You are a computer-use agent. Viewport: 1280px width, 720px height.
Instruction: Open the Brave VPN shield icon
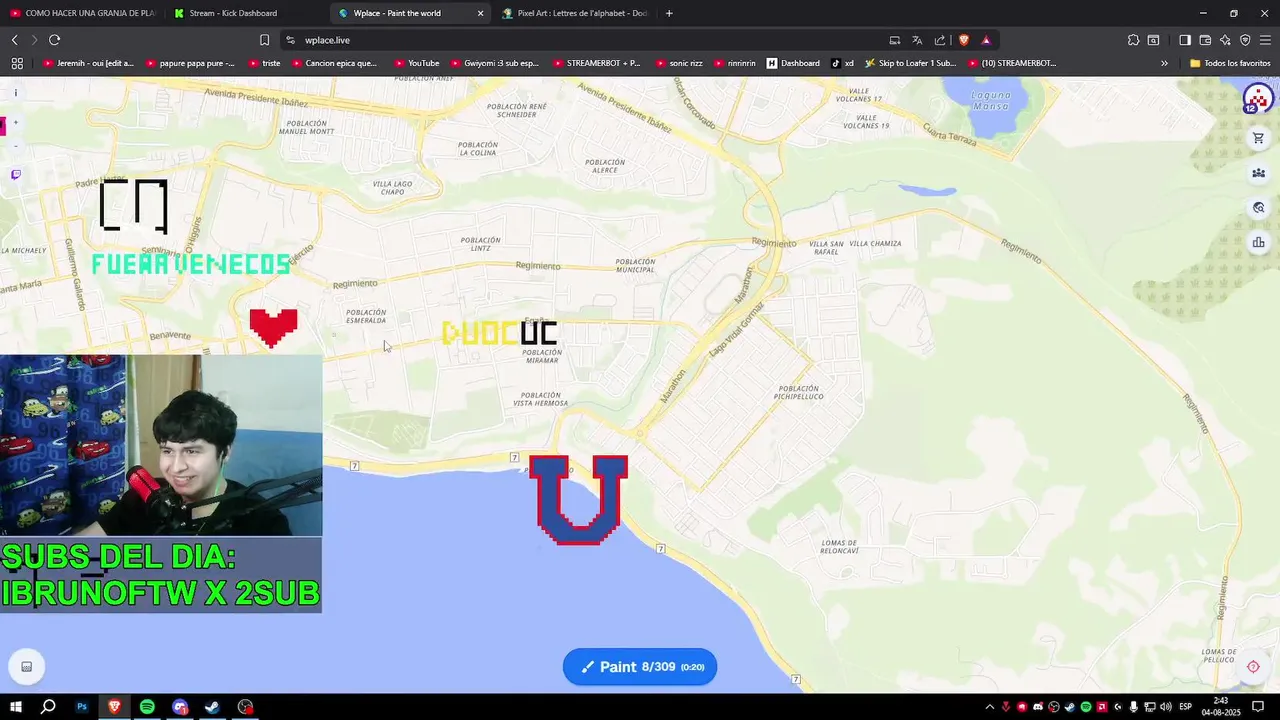[1245, 40]
